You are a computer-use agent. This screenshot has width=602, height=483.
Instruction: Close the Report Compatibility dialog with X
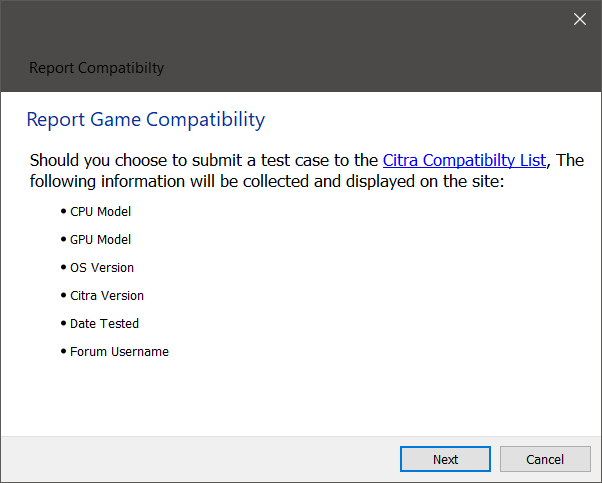pyautogui.click(x=580, y=19)
